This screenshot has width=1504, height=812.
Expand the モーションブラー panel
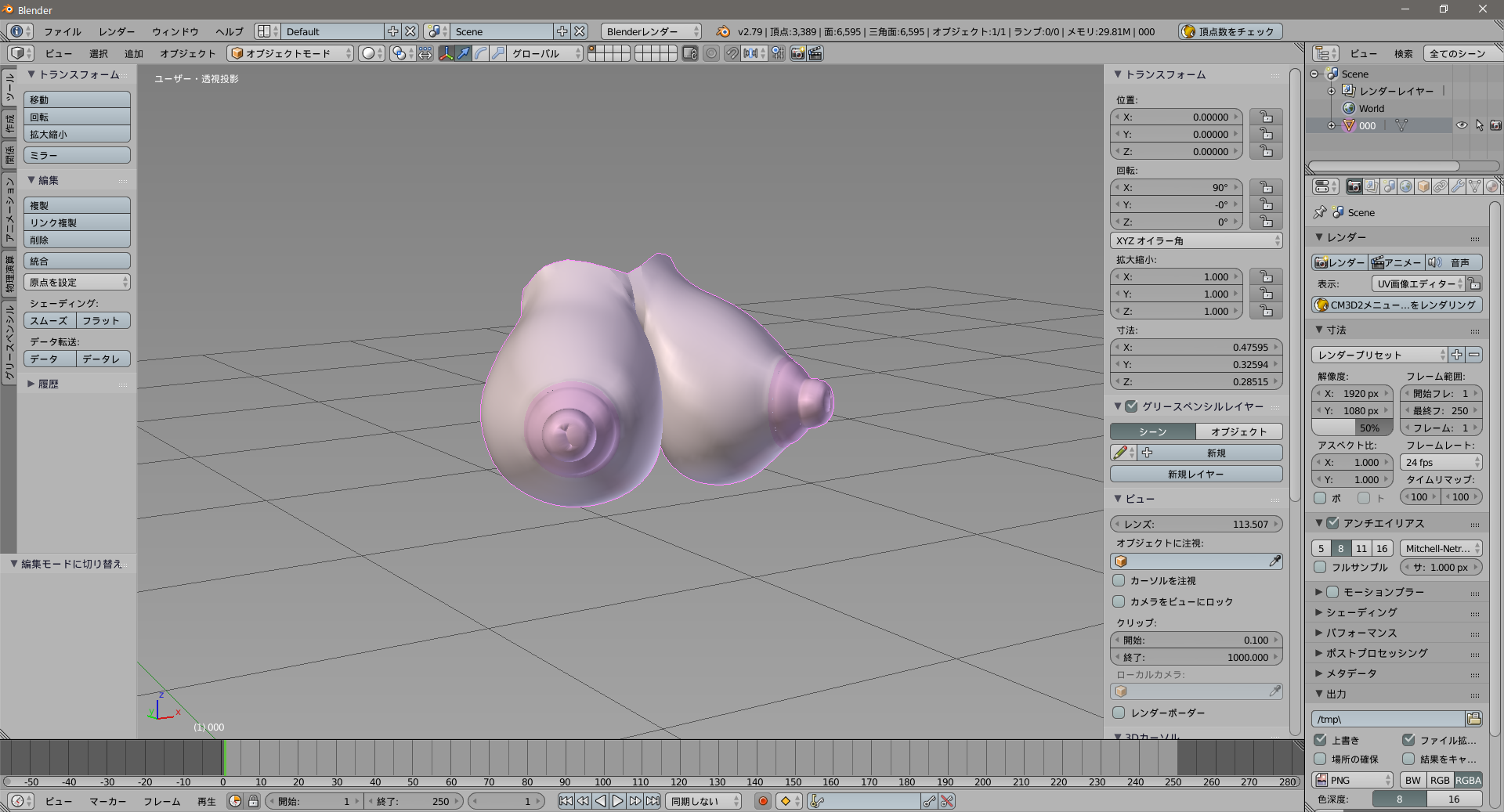(1319, 592)
